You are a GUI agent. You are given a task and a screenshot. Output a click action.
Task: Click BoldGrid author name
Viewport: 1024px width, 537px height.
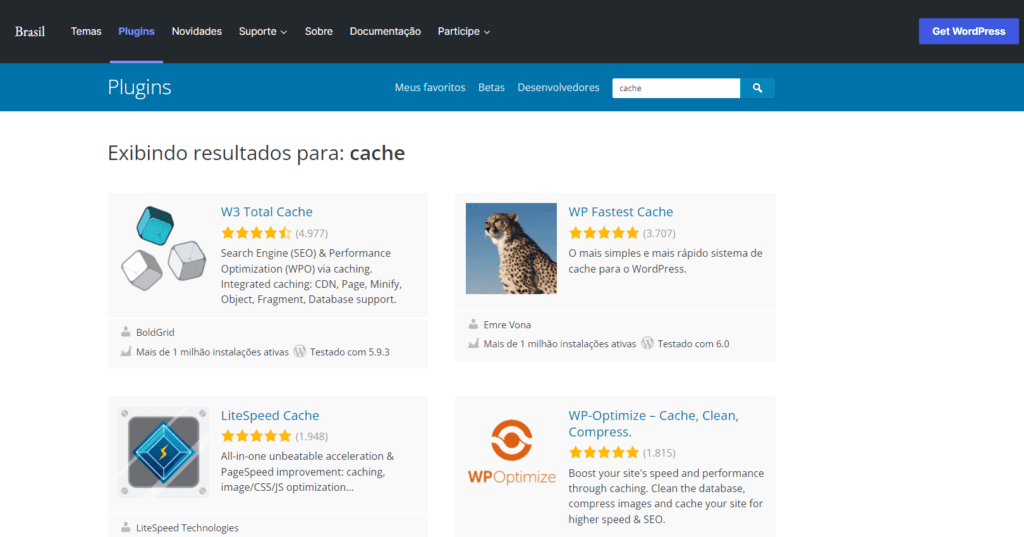tap(155, 332)
